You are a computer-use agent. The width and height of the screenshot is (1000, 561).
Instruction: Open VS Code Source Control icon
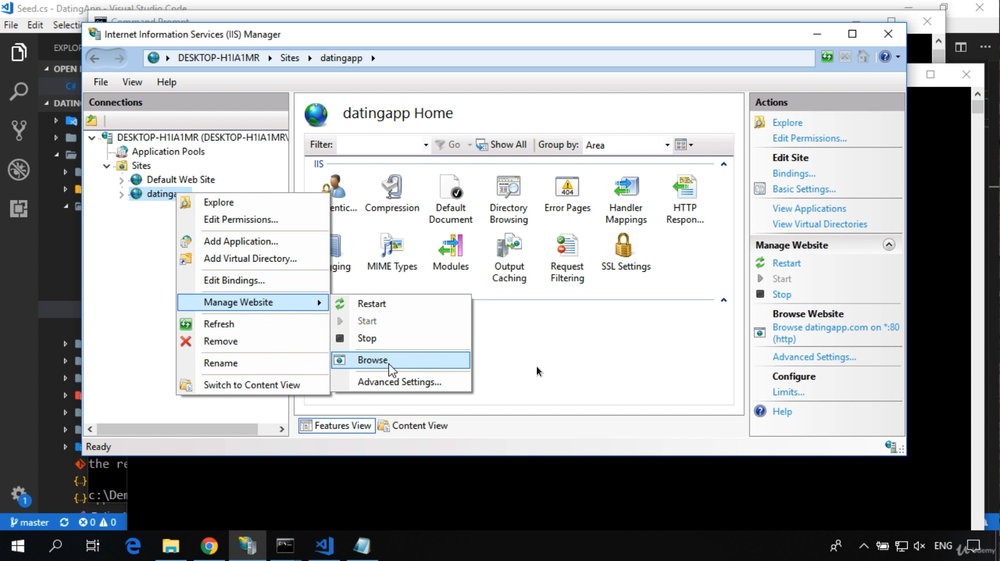[x=18, y=130]
